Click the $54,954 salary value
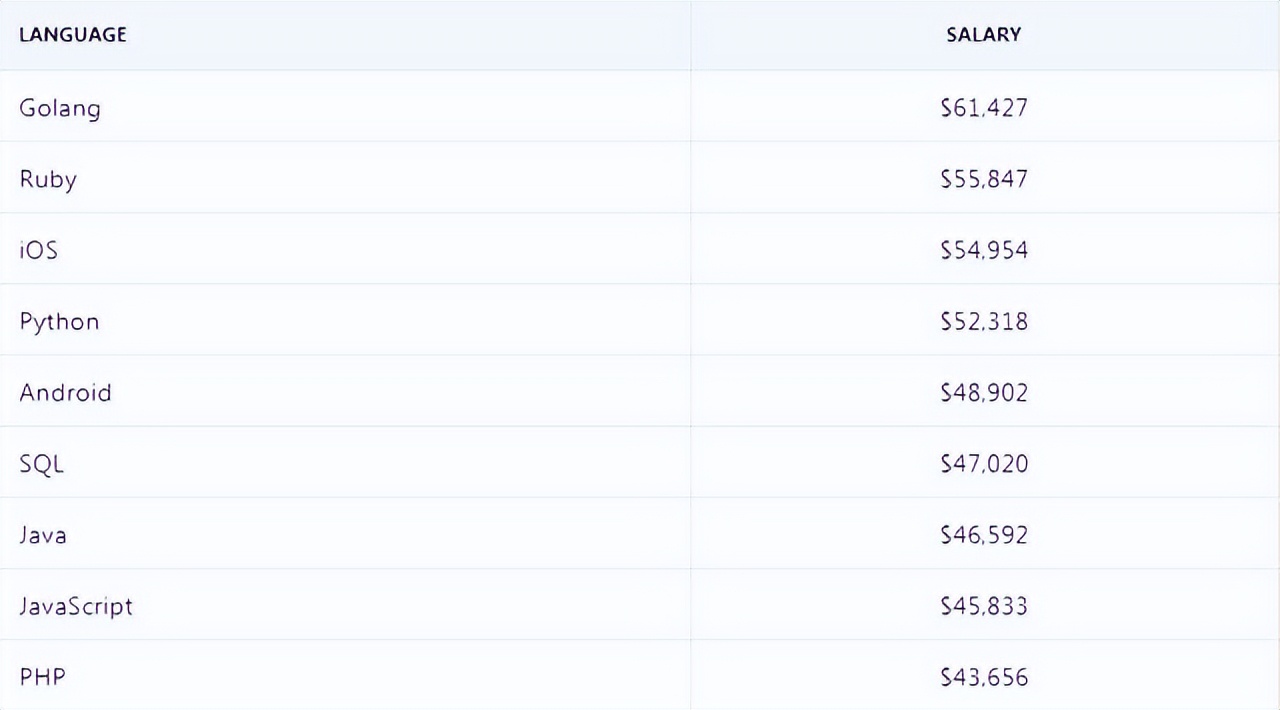Viewport: 1280px width, 710px height. coord(984,250)
